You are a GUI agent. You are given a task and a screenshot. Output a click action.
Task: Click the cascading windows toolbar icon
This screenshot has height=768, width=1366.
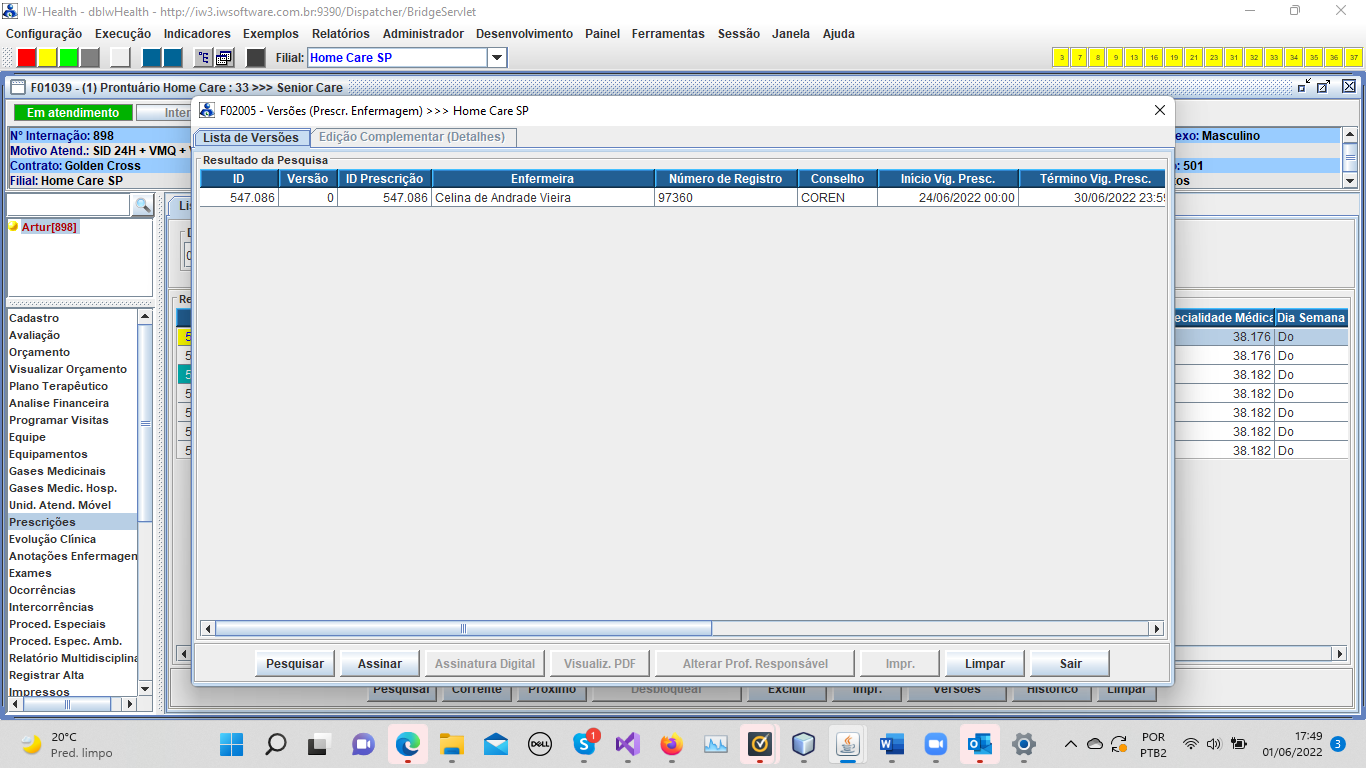click(224, 58)
